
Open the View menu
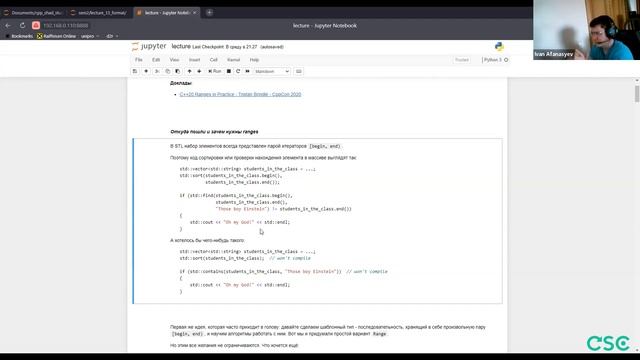174,60
